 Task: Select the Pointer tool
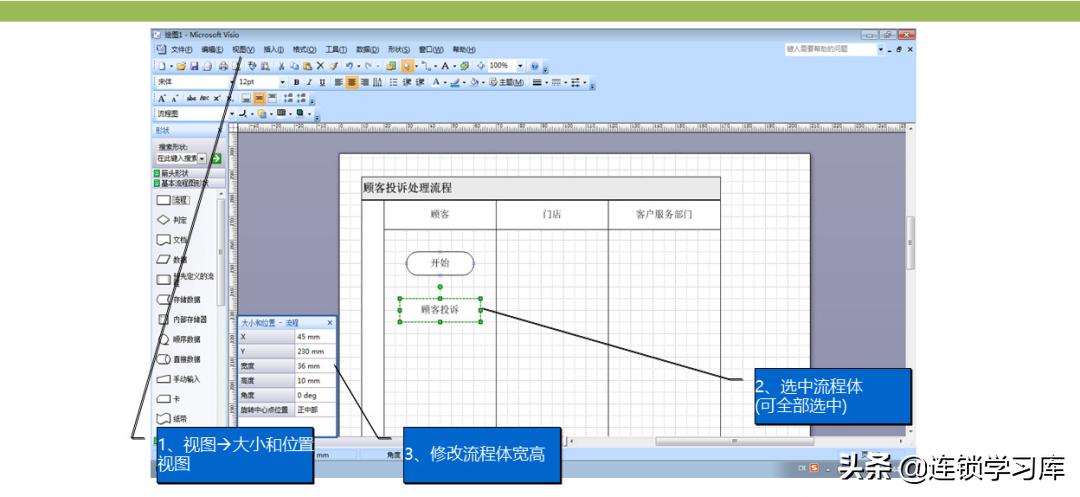[406, 66]
